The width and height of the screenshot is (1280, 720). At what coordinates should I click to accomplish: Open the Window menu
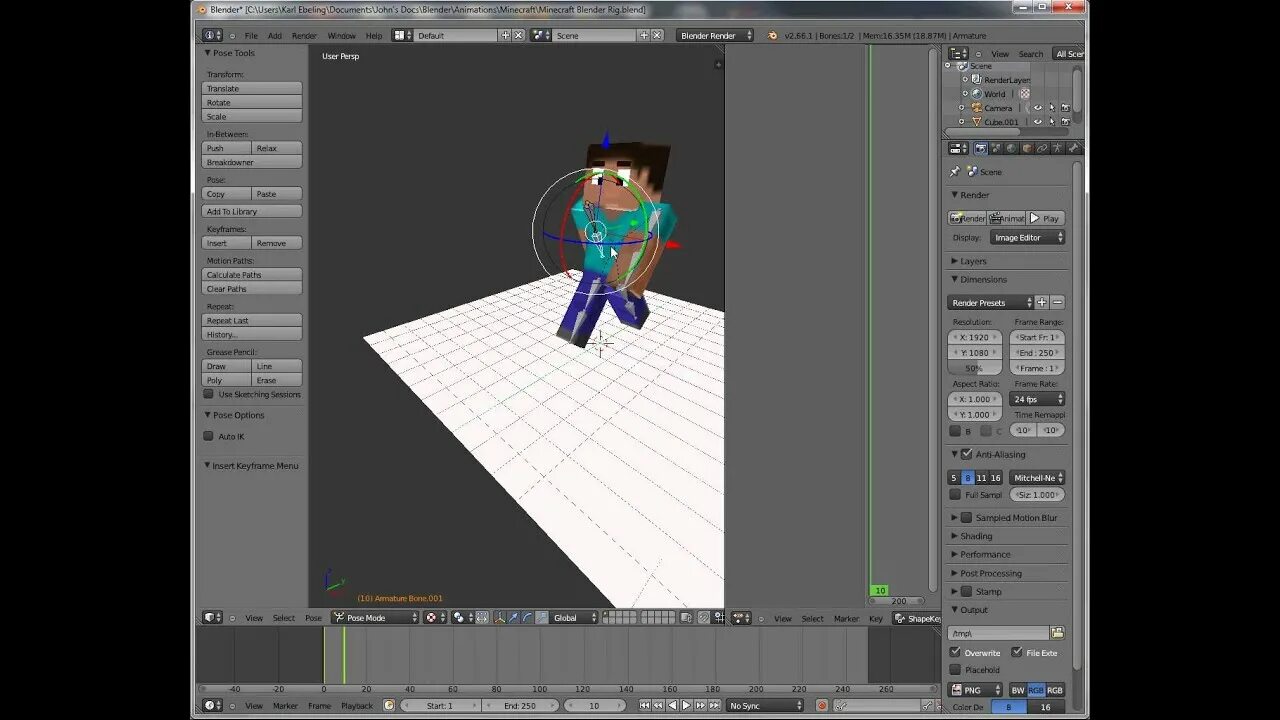342,36
